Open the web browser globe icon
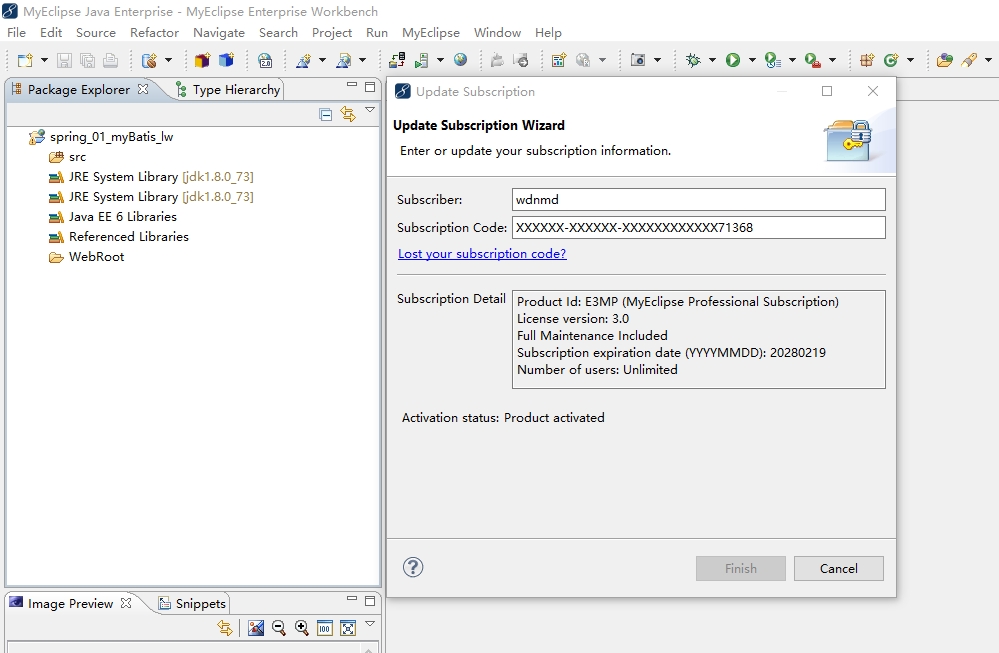This screenshot has width=999, height=653. pyautogui.click(x=461, y=61)
